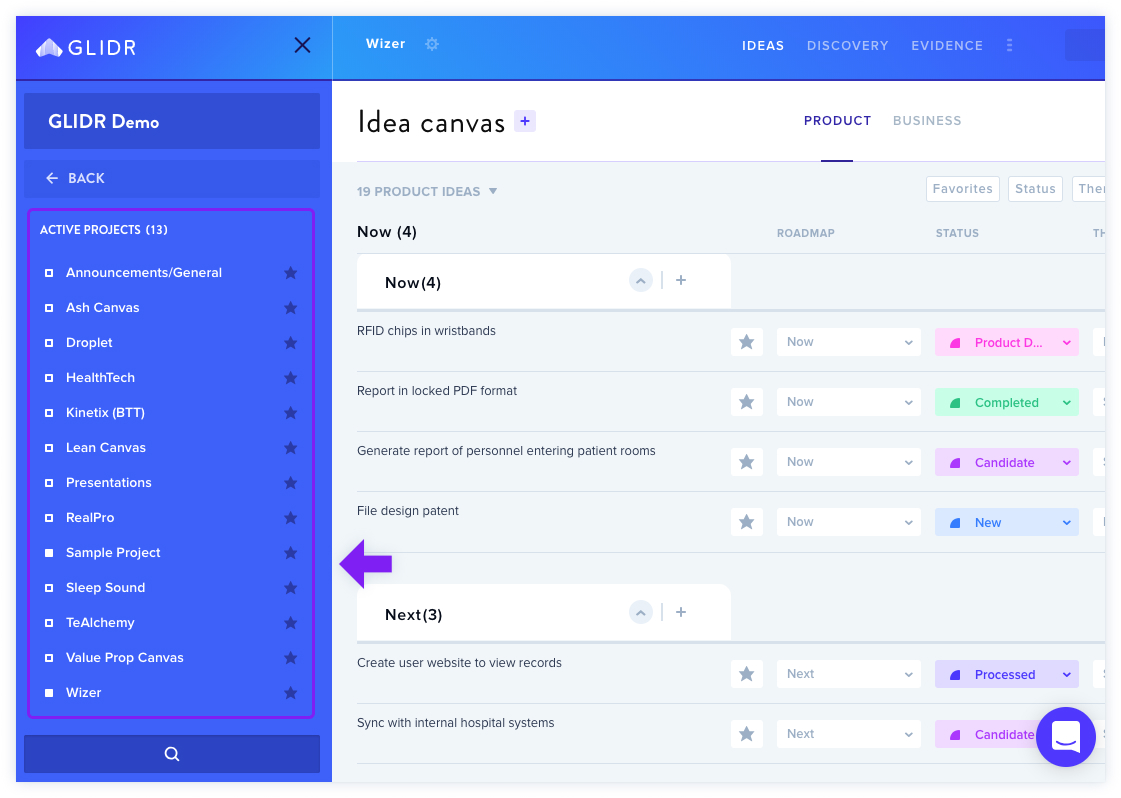Open the Processed status dropdown
1121x798 pixels.
pyautogui.click(x=1007, y=674)
